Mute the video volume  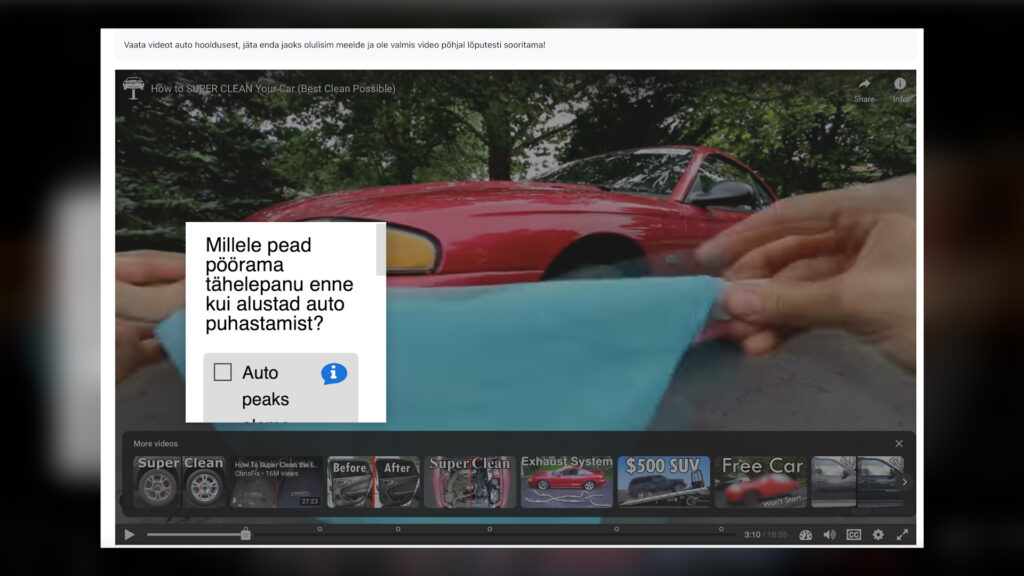pyautogui.click(x=829, y=535)
